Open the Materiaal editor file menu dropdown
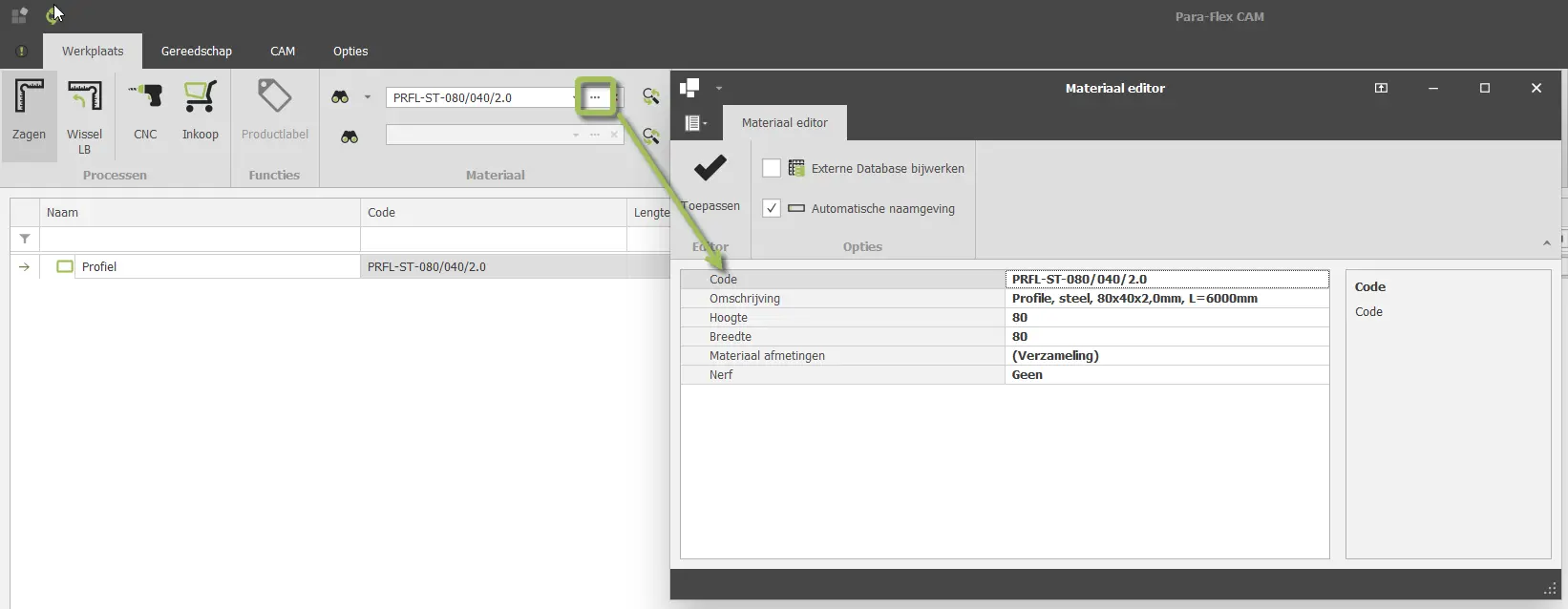This screenshot has width=1568, height=609. [695, 123]
